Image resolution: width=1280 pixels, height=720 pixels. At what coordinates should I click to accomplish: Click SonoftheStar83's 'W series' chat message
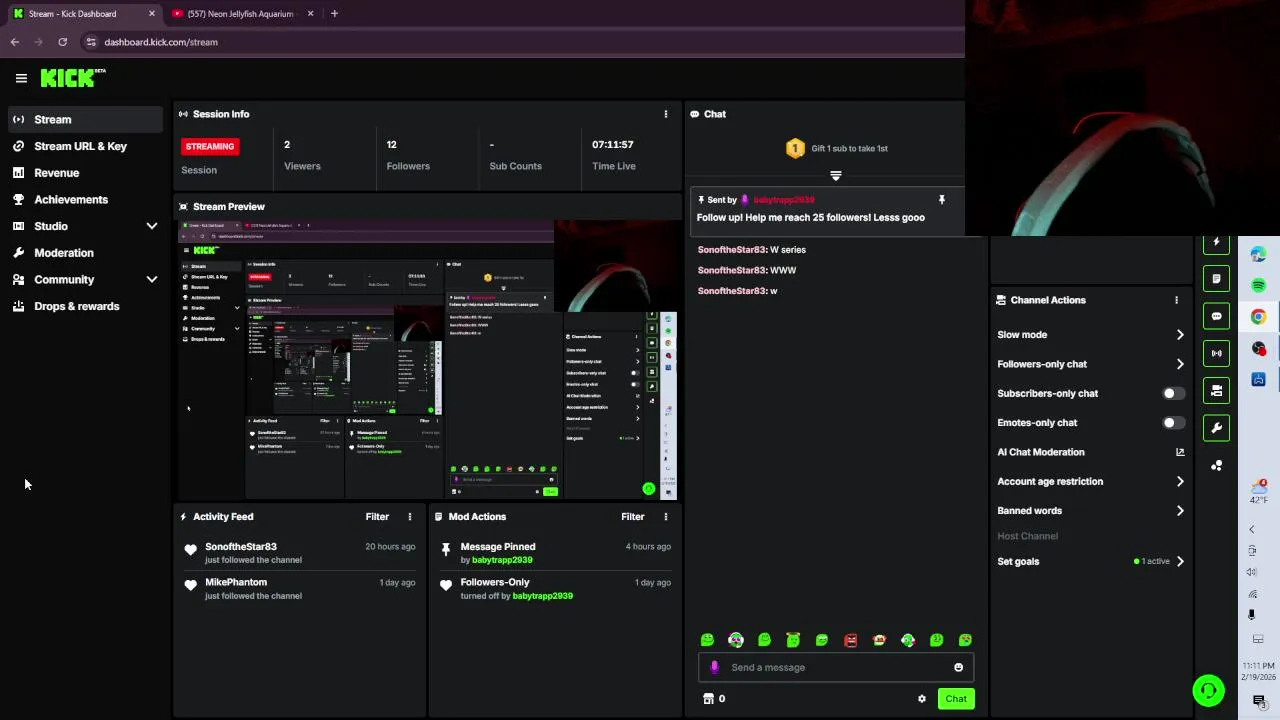(x=752, y=250)
